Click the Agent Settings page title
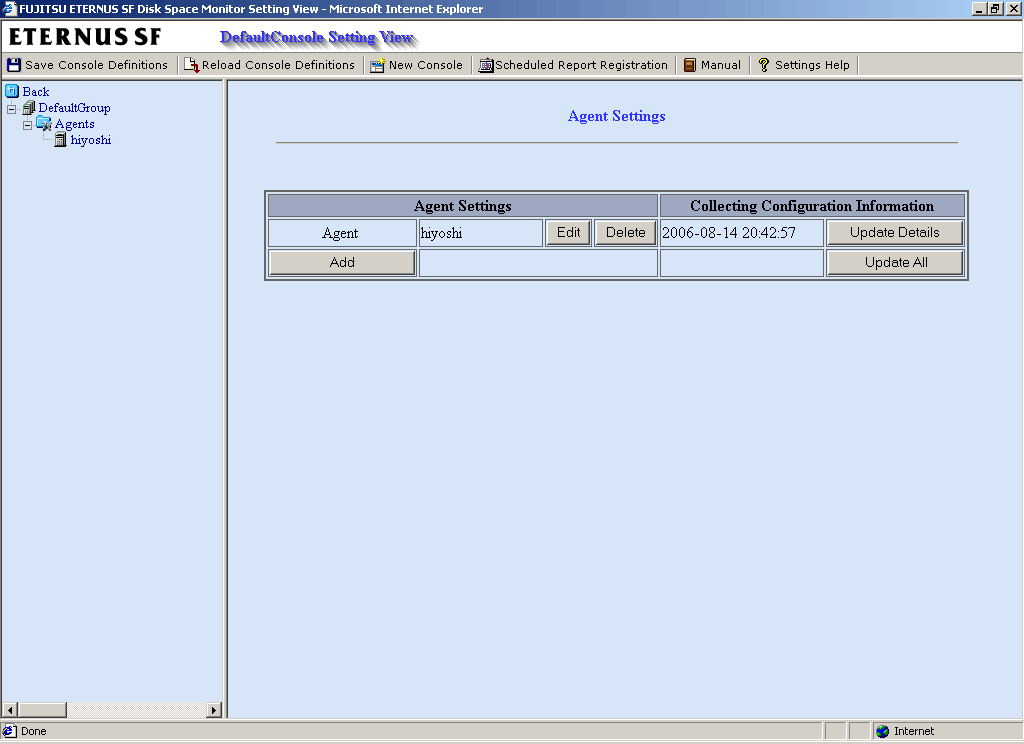The image size is (1024, 744). click(x=616, y=116)
